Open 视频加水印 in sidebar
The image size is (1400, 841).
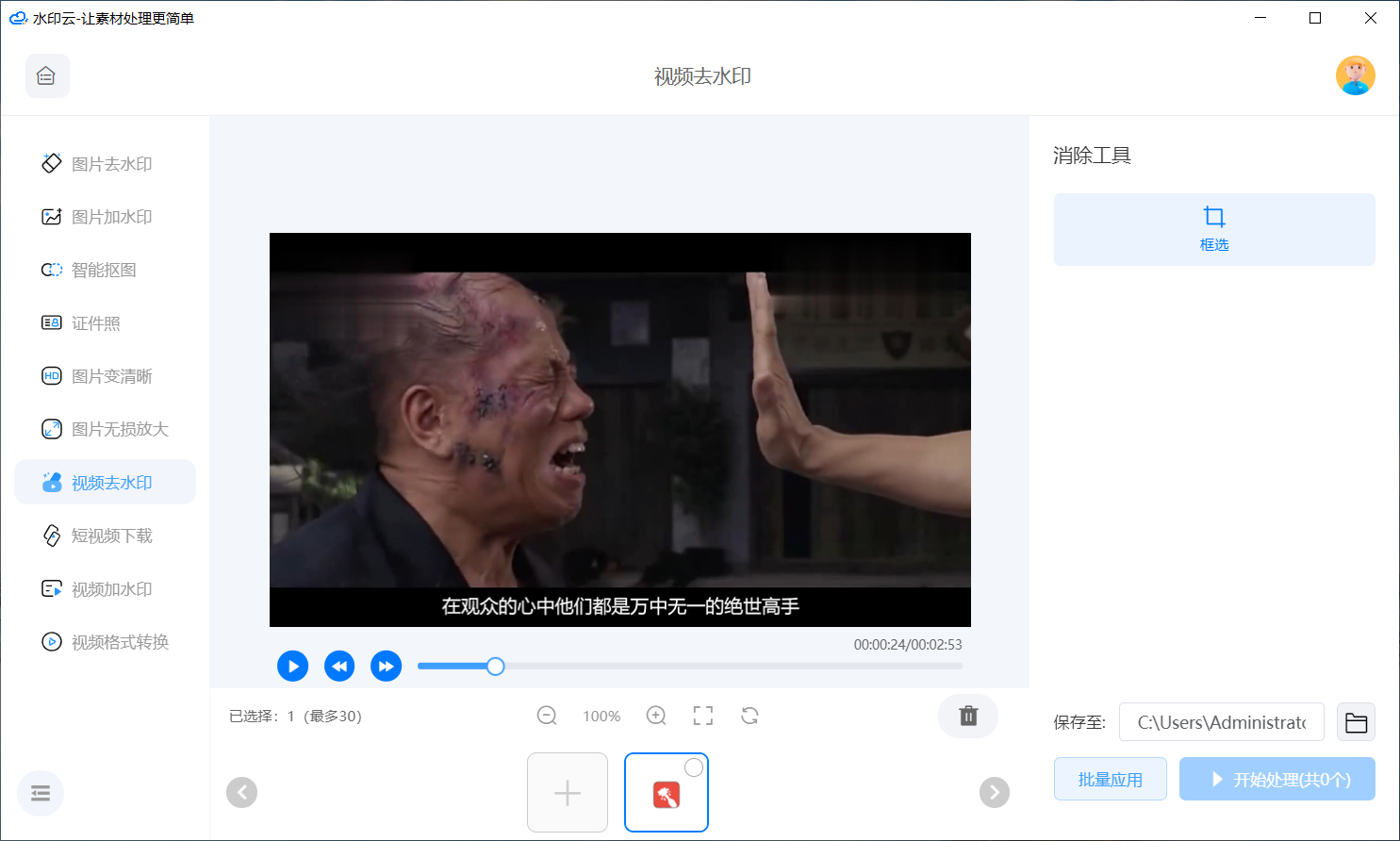point(105,589)
